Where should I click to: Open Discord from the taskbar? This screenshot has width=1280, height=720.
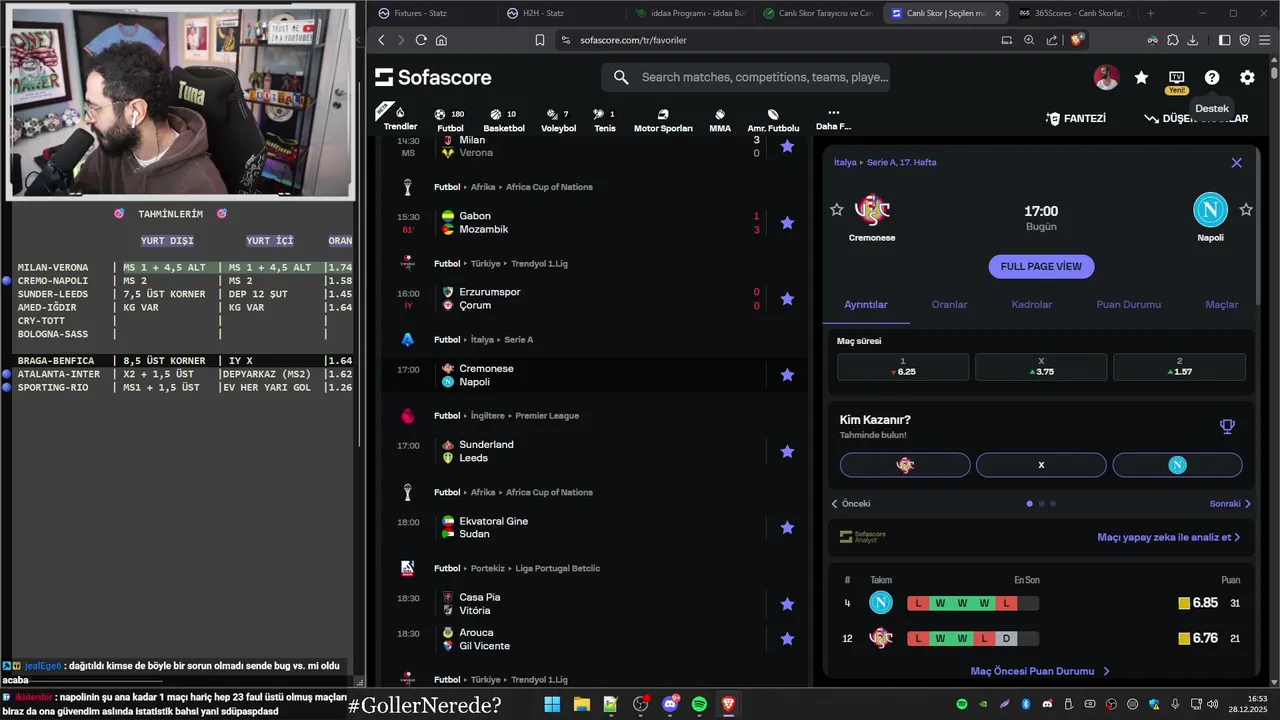(670, 705)
